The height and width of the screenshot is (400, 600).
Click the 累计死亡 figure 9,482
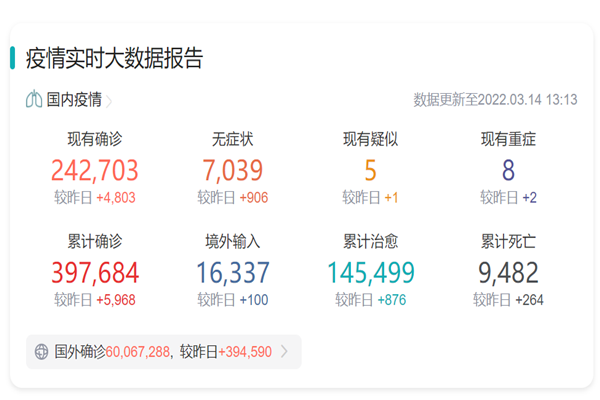[508, 272]
